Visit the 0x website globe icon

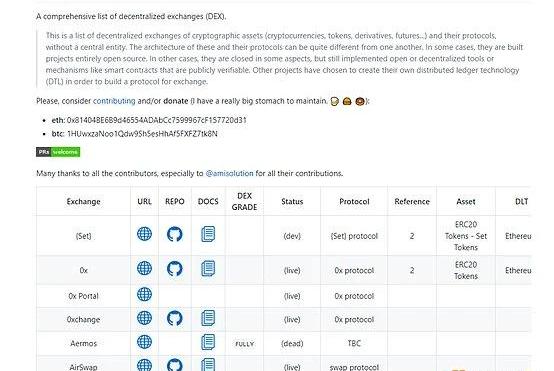(x=144, y=268)
